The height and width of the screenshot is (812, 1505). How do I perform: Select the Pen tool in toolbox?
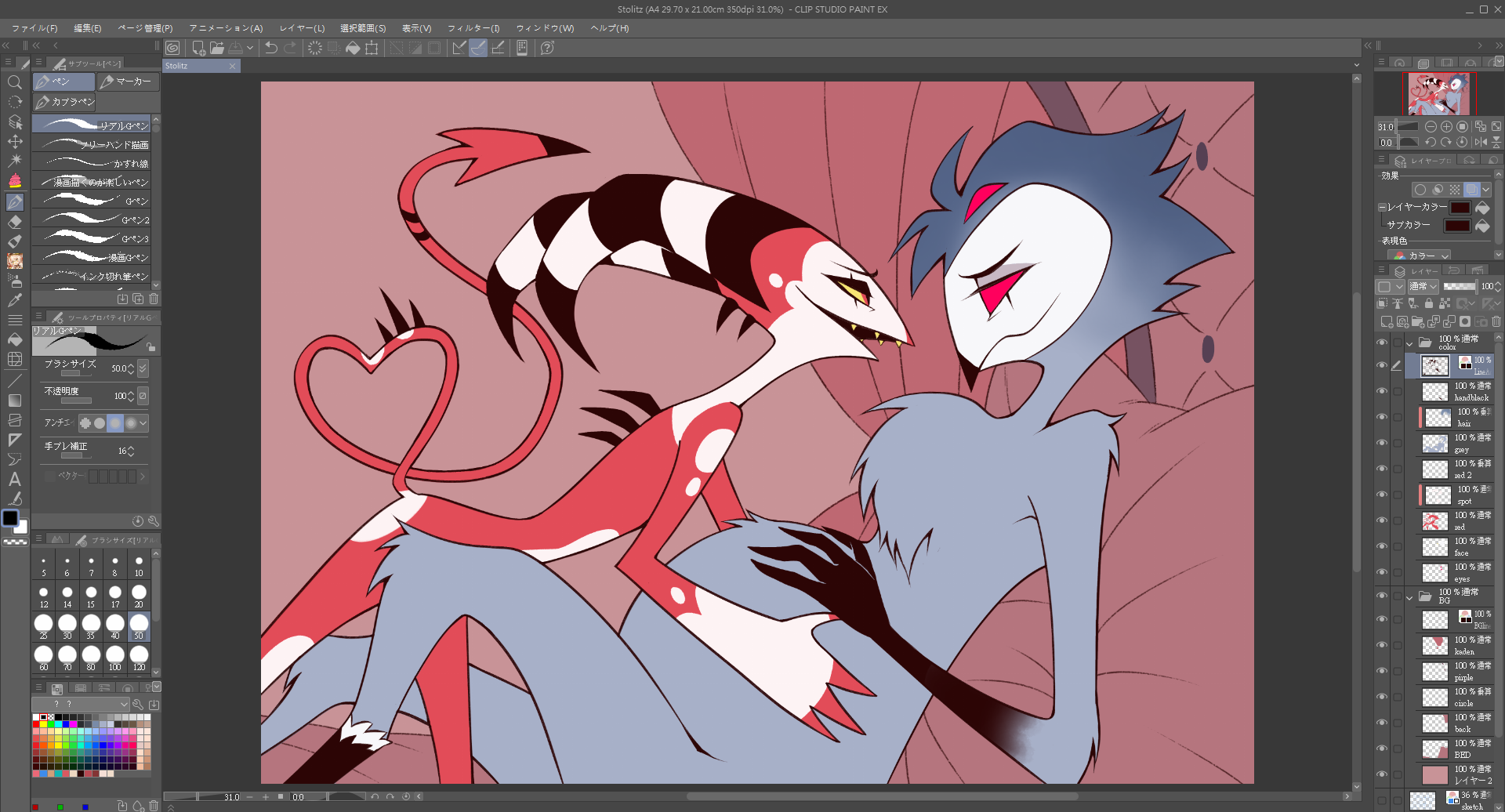[14, 201]
